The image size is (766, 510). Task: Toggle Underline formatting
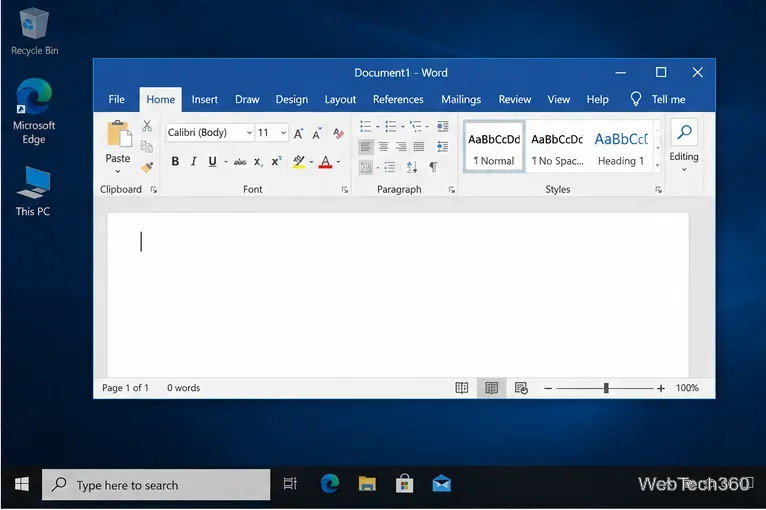click(x=212, y=162)
